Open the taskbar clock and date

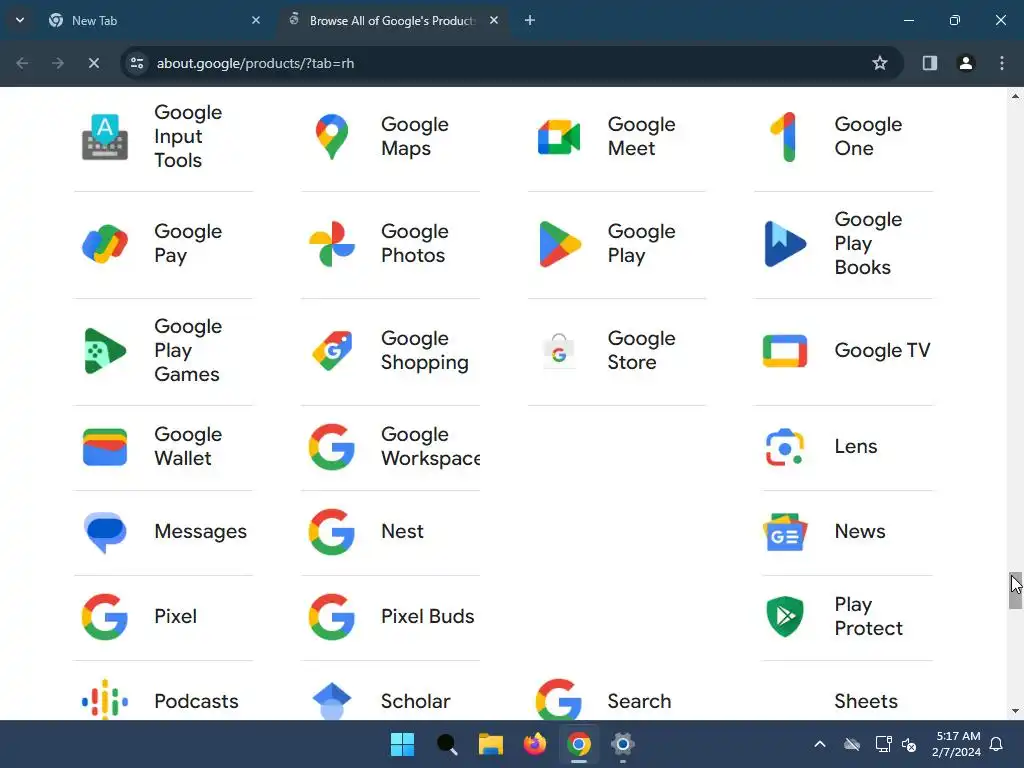957,744
